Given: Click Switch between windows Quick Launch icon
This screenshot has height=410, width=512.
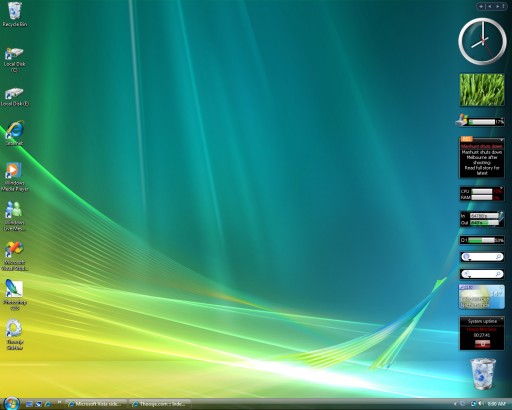Looking at the screenshot, I should pyautogui.click(x=38, y=404).
